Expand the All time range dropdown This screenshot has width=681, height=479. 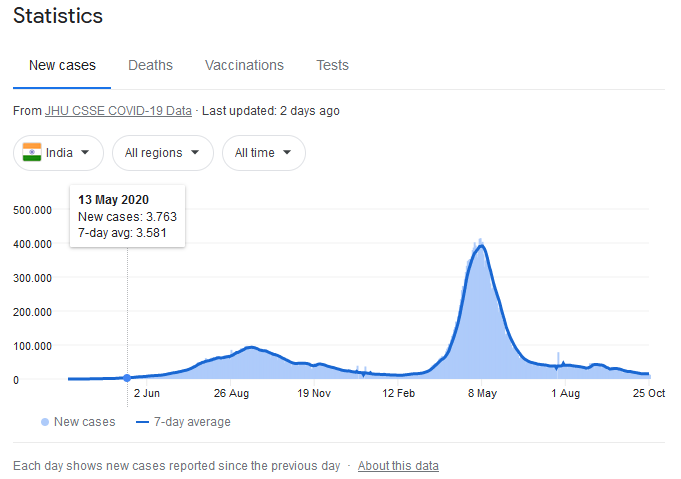(264, 153)
